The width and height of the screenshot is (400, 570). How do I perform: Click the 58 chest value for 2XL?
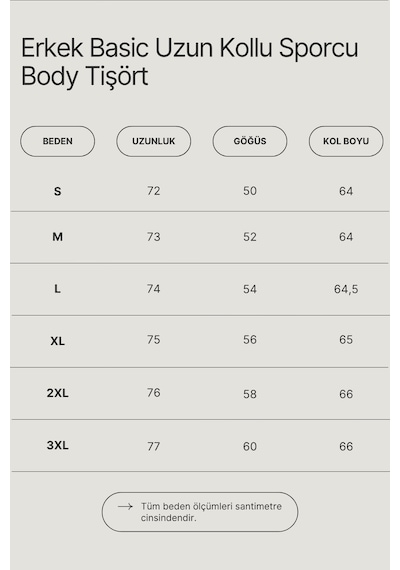tap(250, 394)
